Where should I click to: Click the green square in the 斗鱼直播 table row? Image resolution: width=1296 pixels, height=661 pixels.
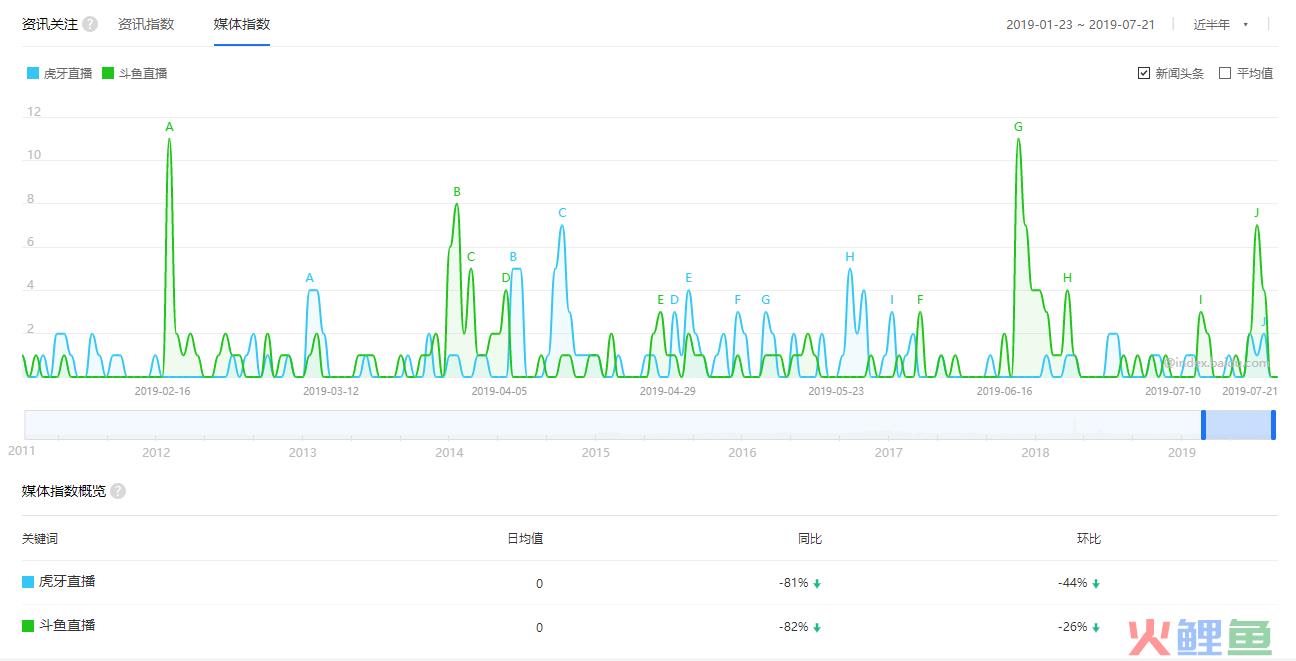(x=28, y=626)
